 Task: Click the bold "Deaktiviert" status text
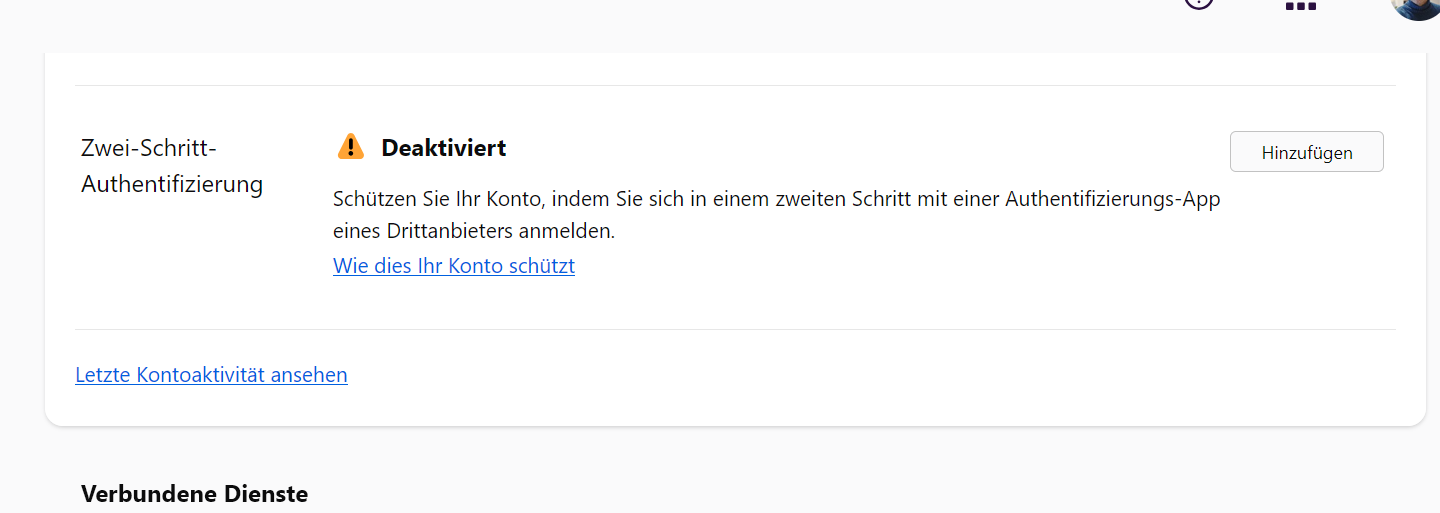pyautogui.click(x=443, y=148)
